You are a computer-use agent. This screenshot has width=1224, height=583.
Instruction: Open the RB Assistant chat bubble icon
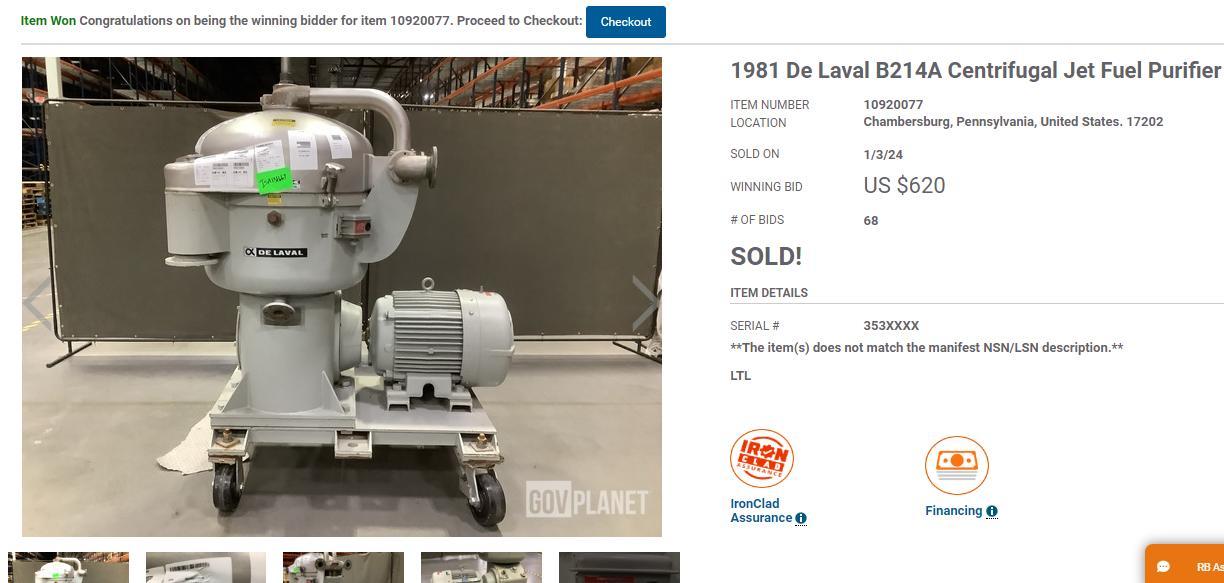point(1163,566)
